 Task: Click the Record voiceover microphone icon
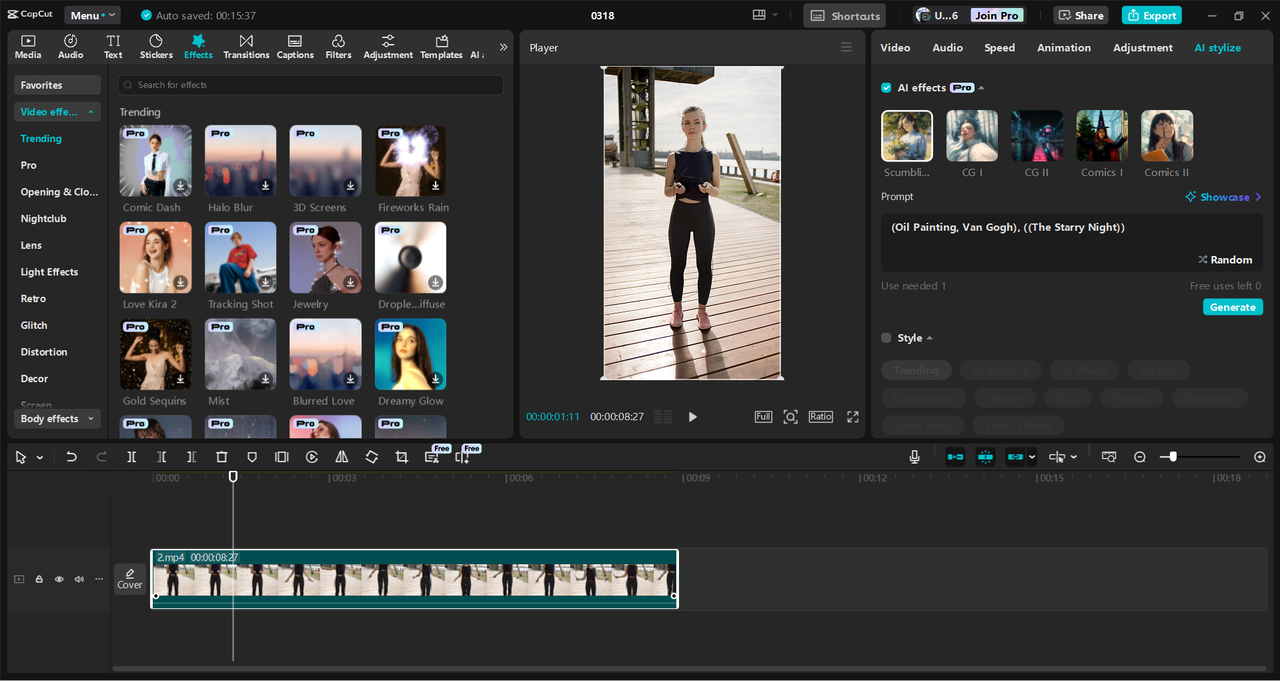[913, 457]
